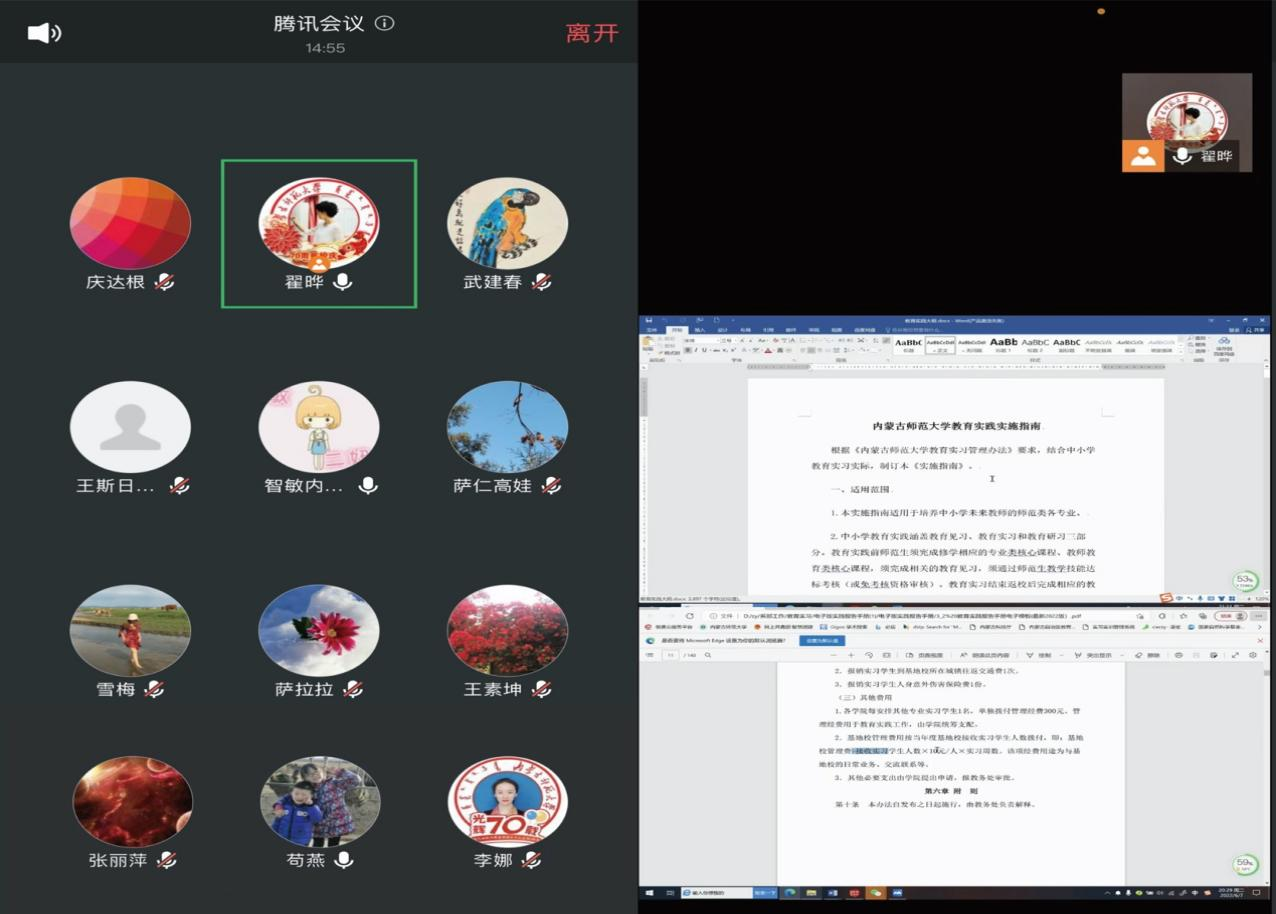The height and width of the screenshot is (914, 1276).
Task: Click the AaBb Heading 1 style in Word
Action: coord(1003,344)
